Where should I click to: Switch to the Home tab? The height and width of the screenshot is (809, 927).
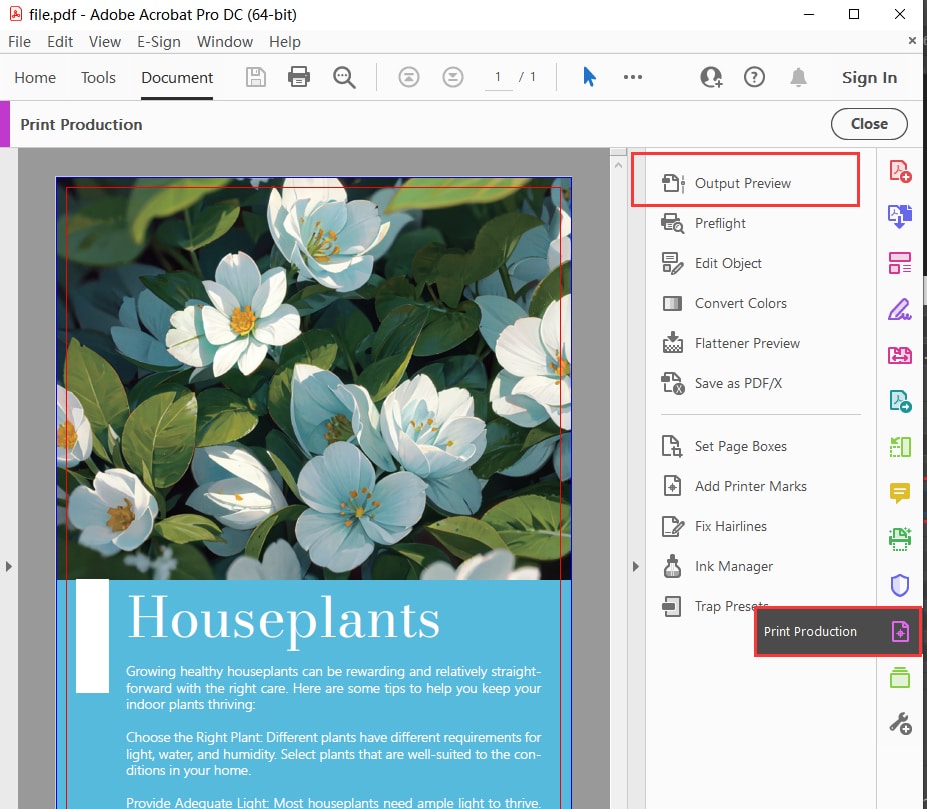[x=35, y=77]
